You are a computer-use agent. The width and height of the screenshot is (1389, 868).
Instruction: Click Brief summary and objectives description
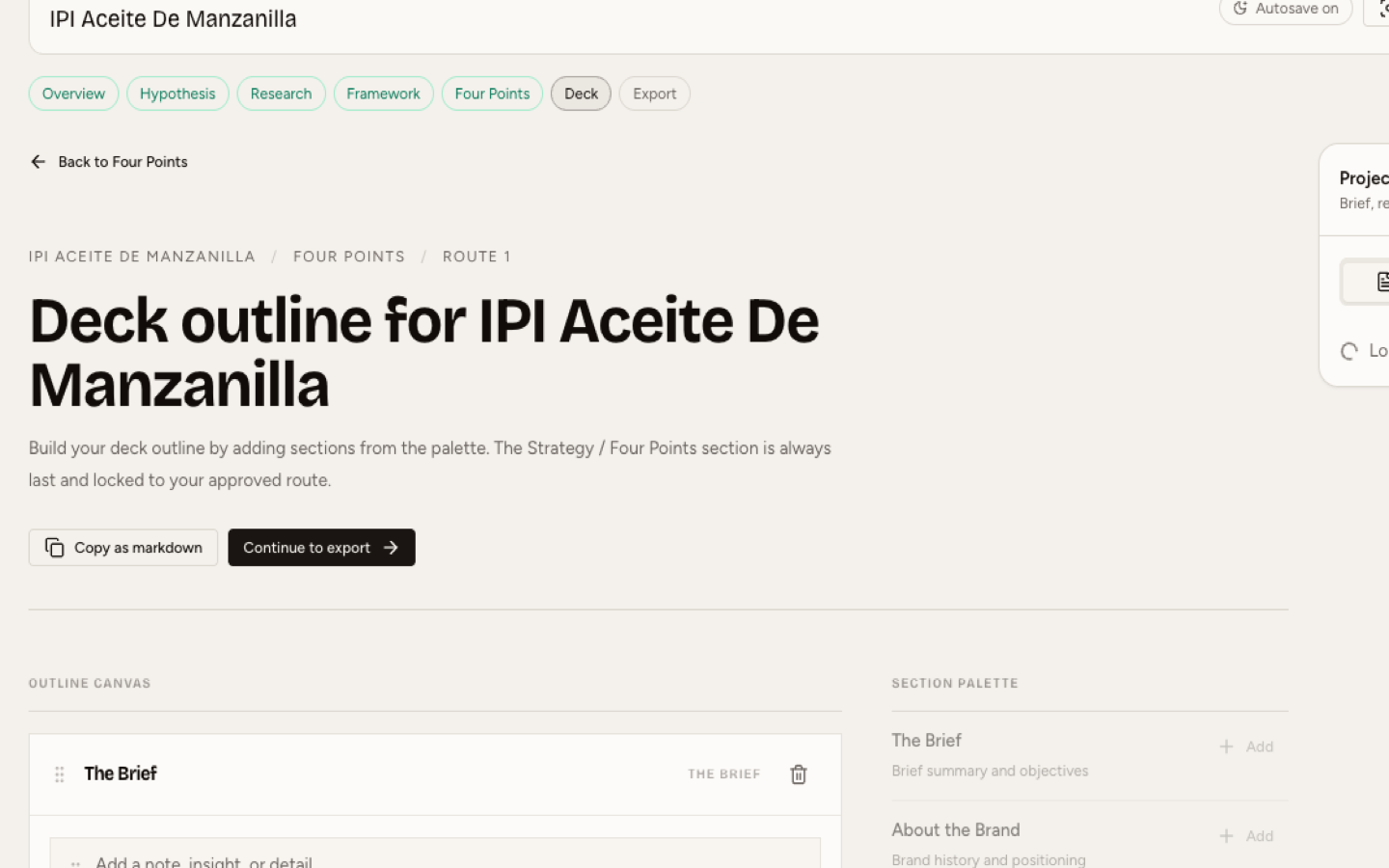(990, 772)
